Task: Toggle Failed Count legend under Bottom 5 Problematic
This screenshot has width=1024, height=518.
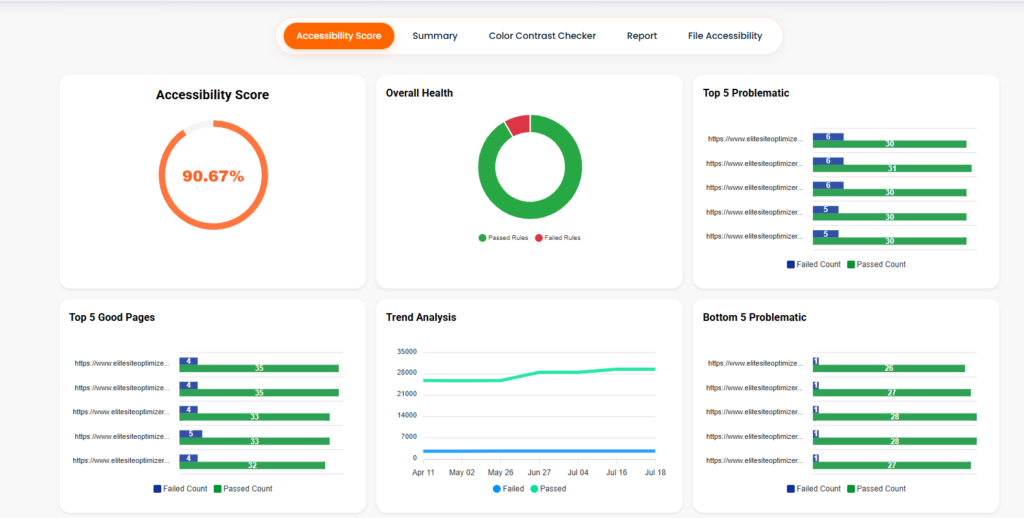Action: point(814,489)
